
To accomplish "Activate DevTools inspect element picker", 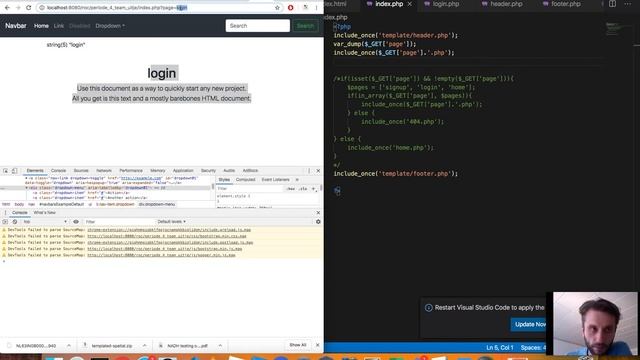I will coord(6,171).
